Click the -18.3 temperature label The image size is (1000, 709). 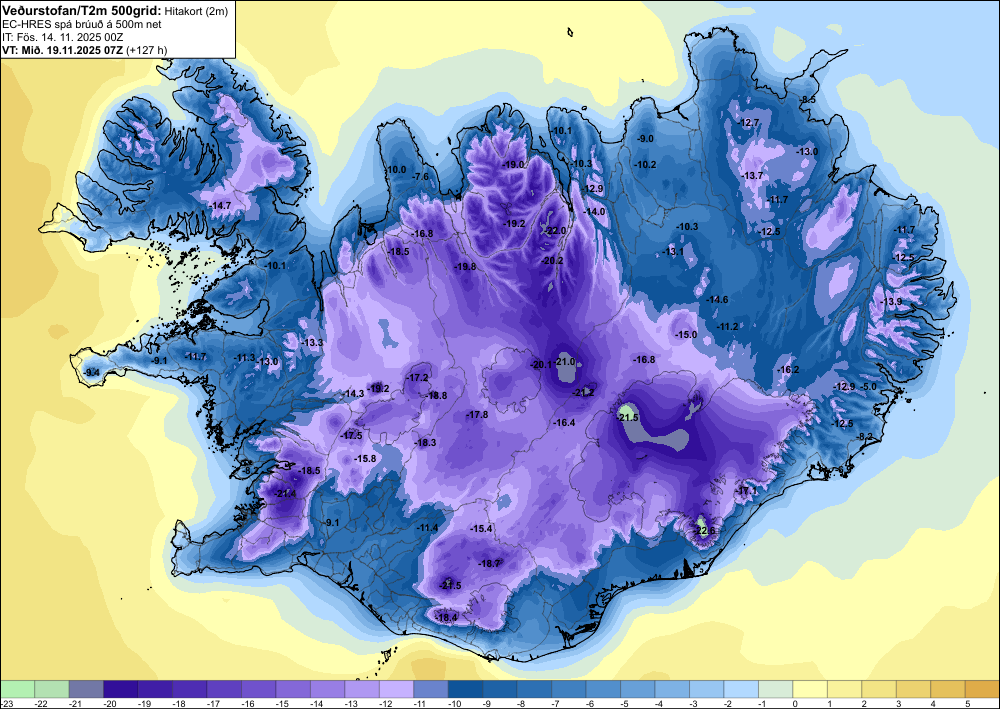point(425,443)
